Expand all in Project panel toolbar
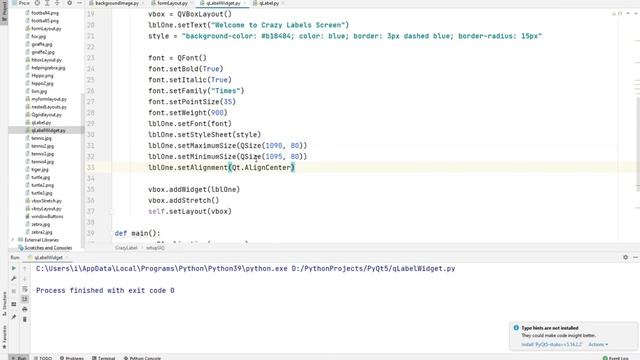 point(47,3)
